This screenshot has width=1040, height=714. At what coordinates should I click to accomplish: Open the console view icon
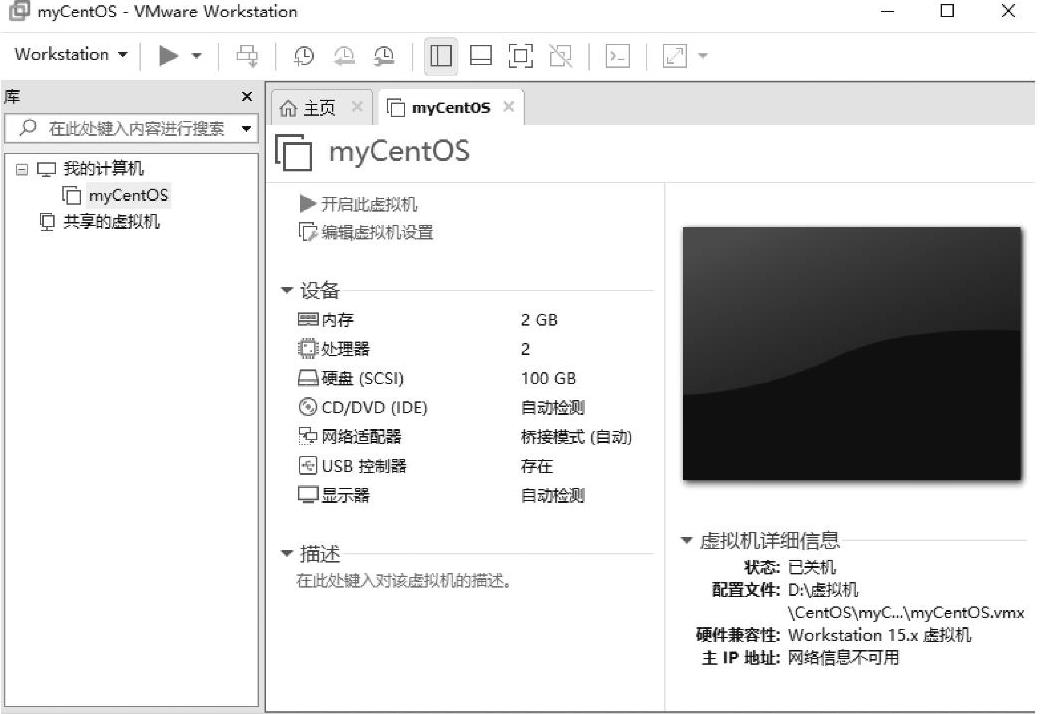pos(618,56)
